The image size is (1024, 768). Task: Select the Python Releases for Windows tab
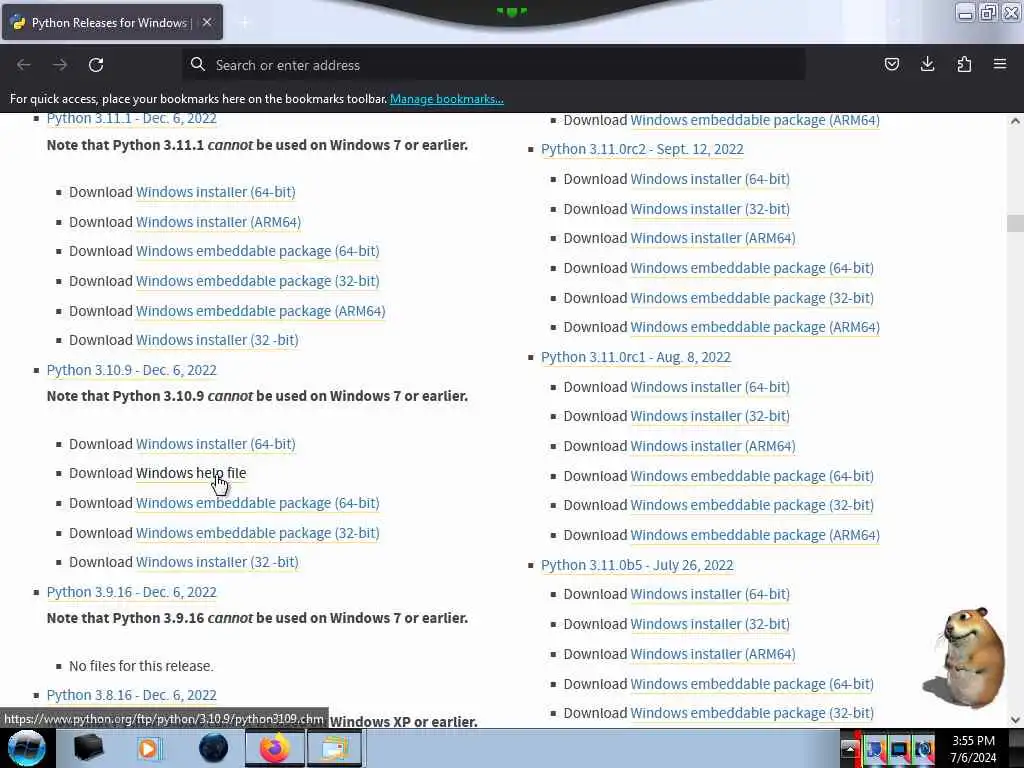pos(112,22)
